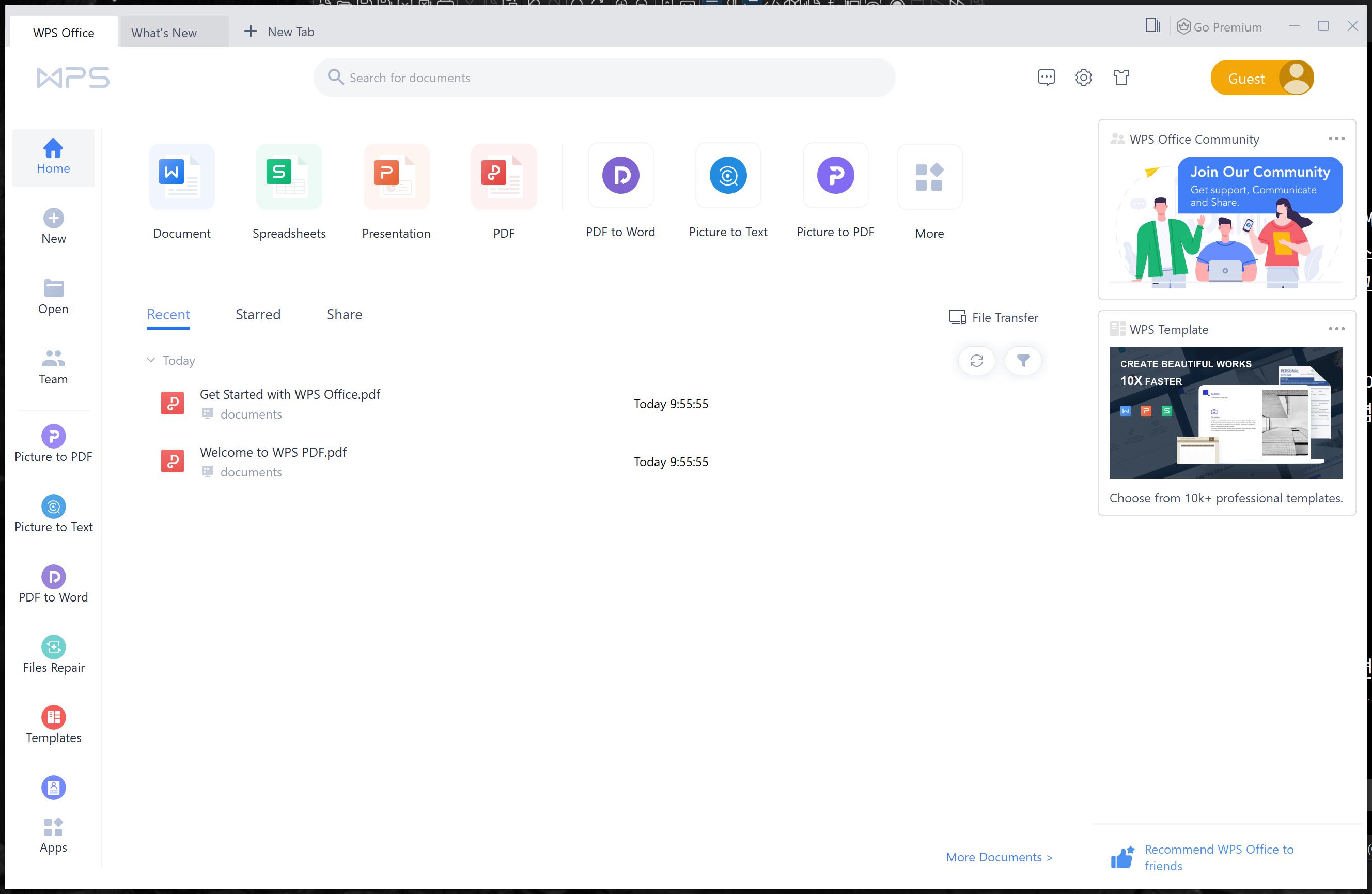Open Templates from the sidebar
The image size is (1372, 894).
point(54,726)
